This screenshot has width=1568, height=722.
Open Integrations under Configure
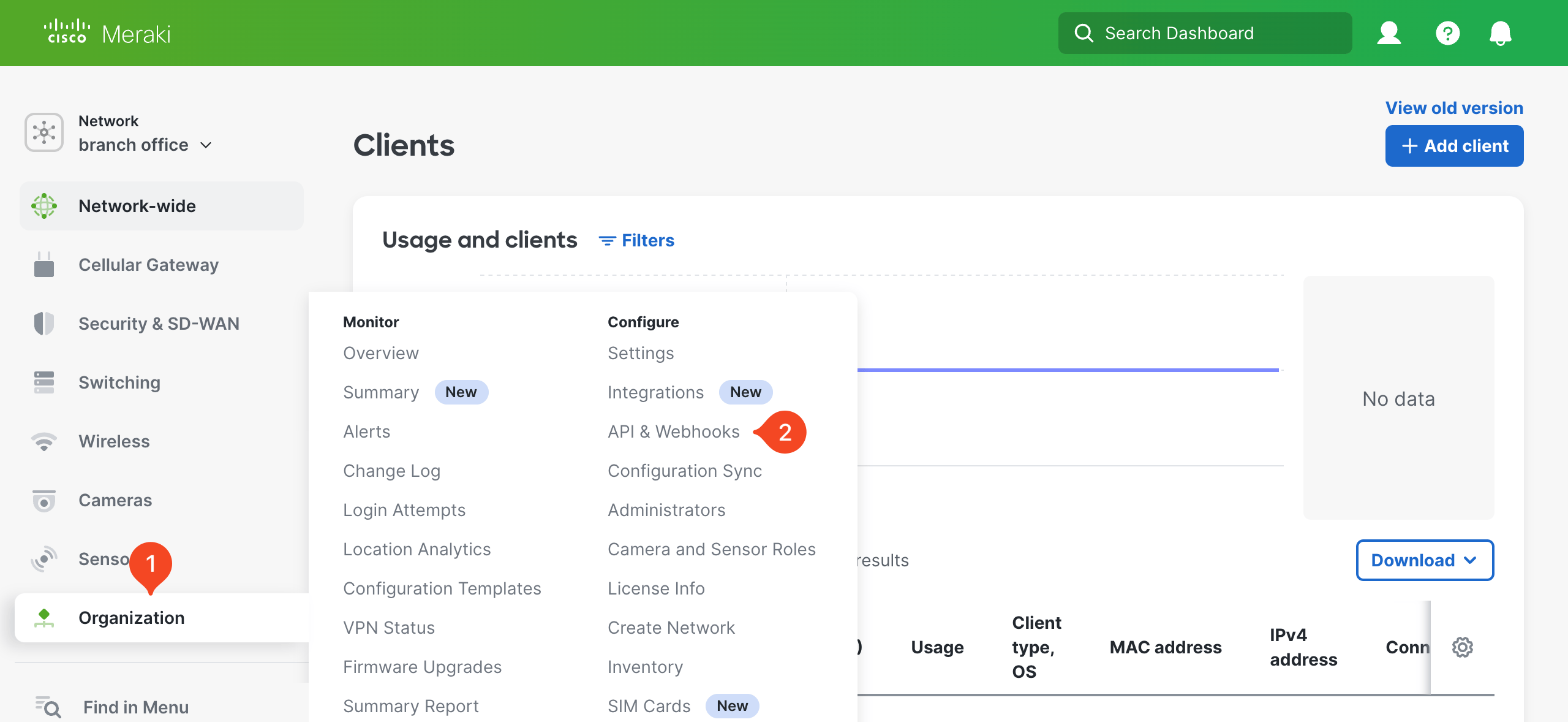(x=655, y=392)
